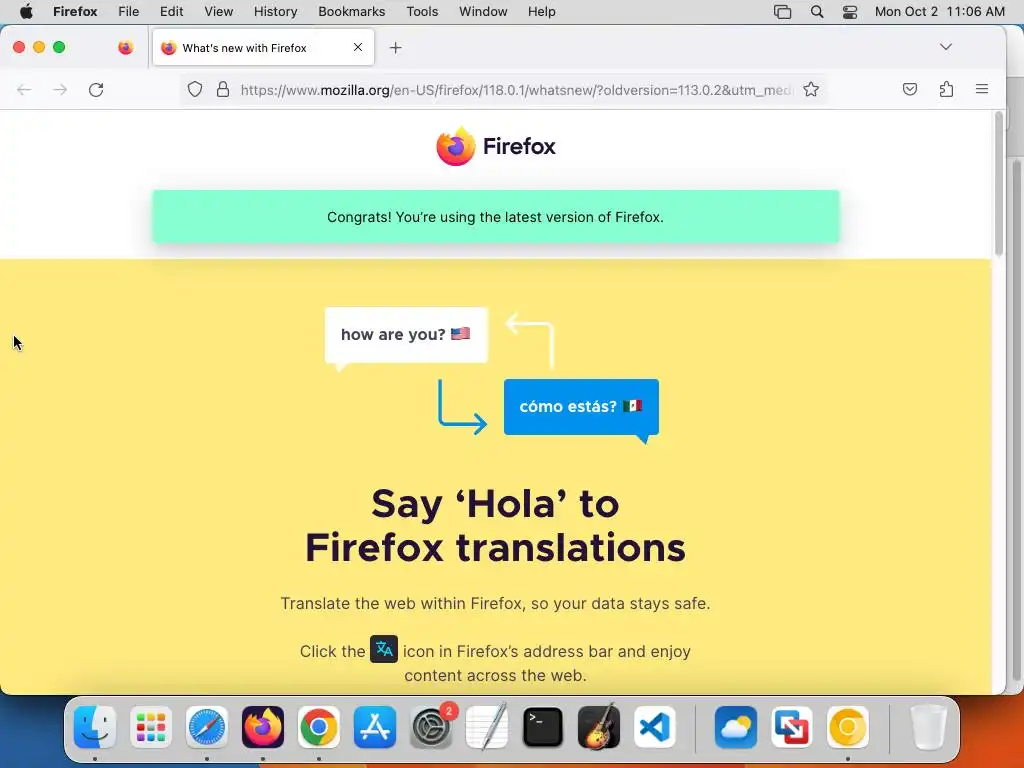The width and height of the screenshot is (1024, 768).
Task: Click the translate icon in page text
Action: pos(384,649)
